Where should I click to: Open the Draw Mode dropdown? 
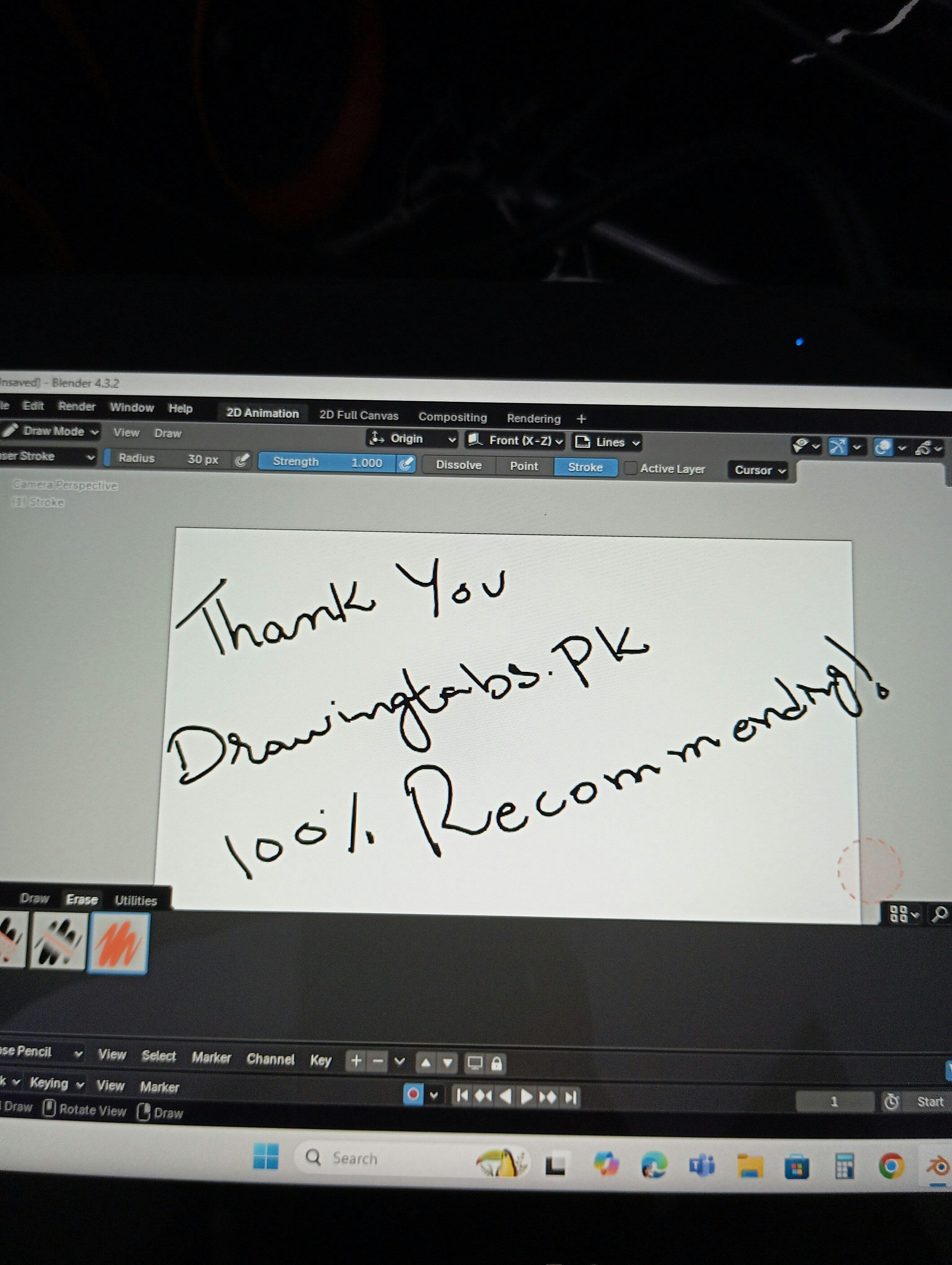click(50, 431)
